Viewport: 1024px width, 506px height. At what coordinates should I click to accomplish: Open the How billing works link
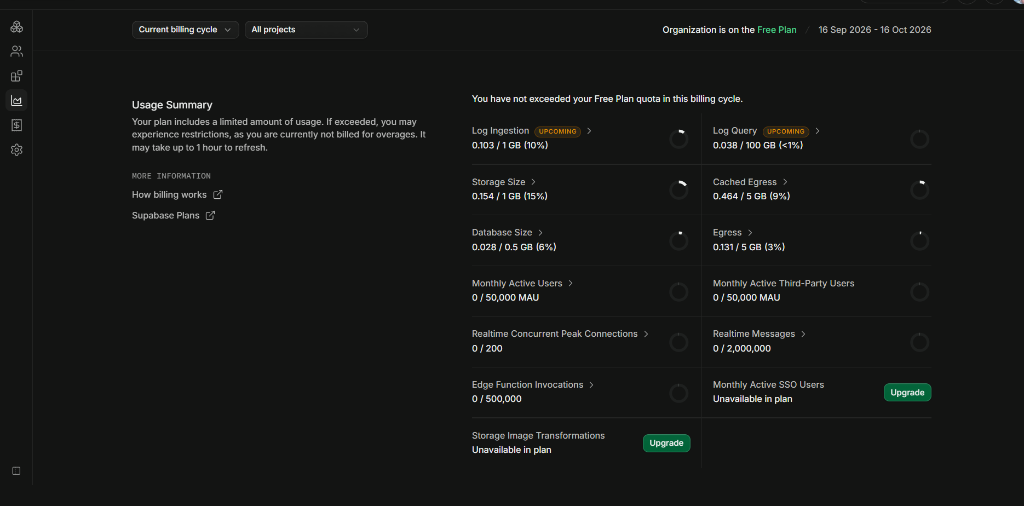pyautogui.click(x=169, y=195)
